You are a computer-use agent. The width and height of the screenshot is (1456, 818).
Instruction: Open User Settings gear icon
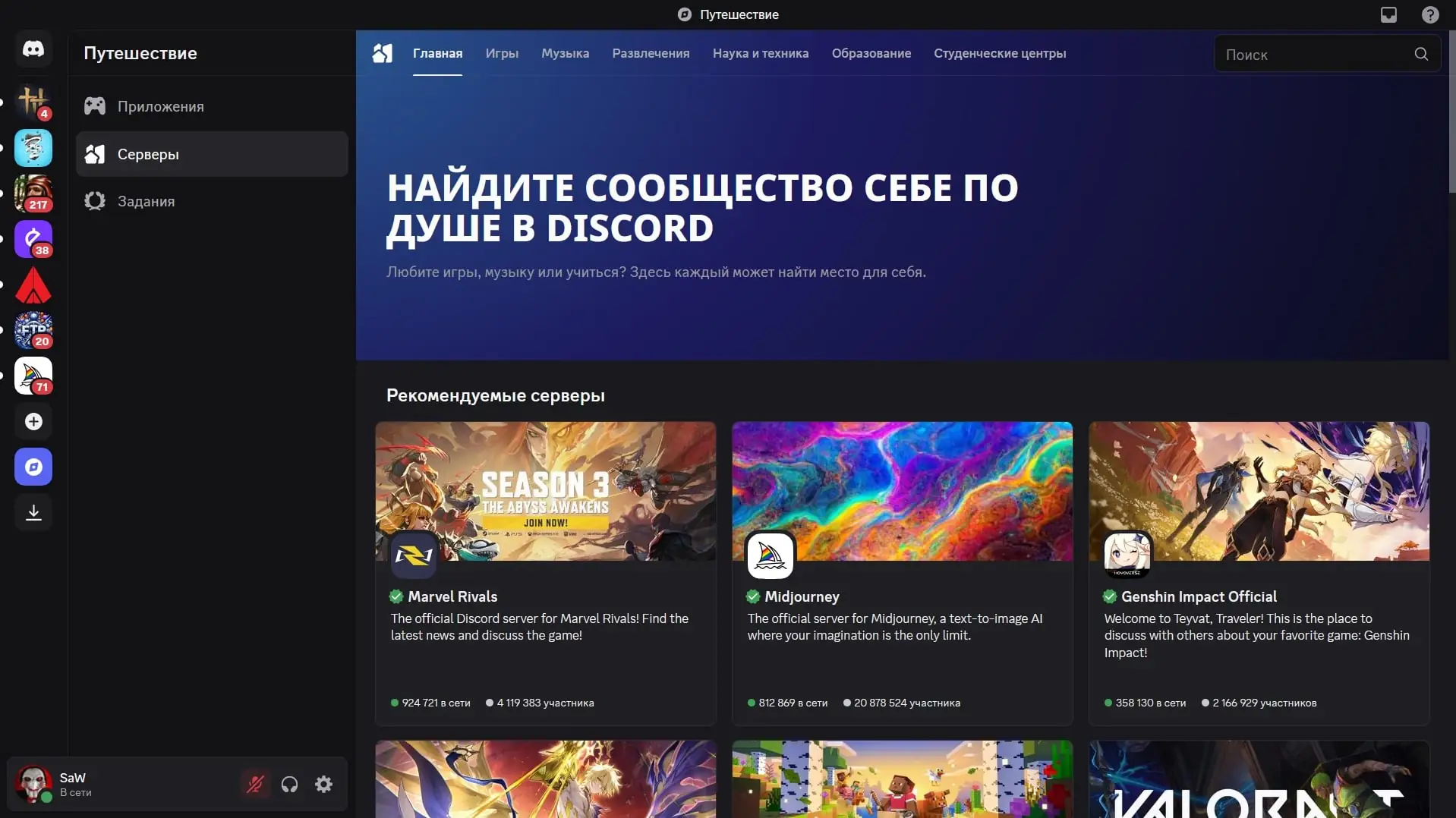point(324,784)
